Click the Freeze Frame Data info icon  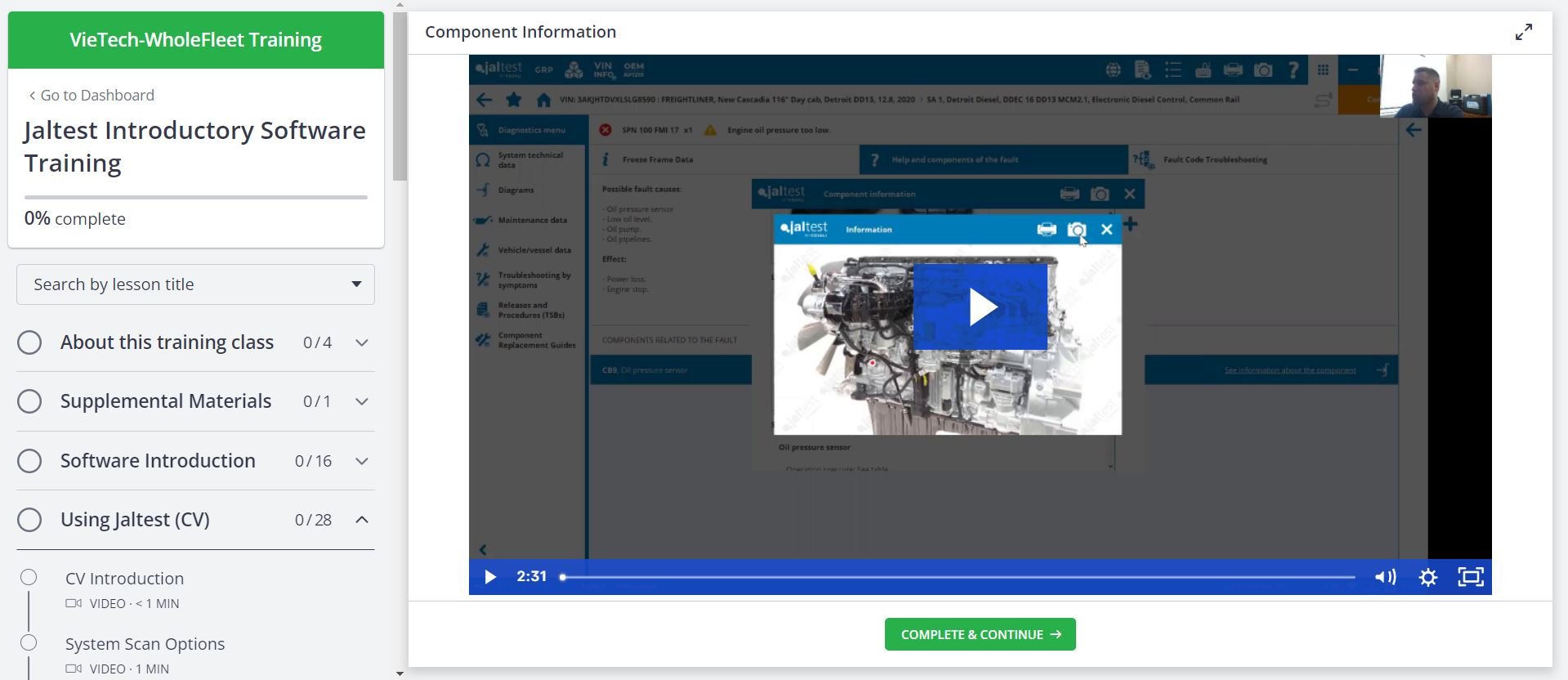click(x=605, y=159)
